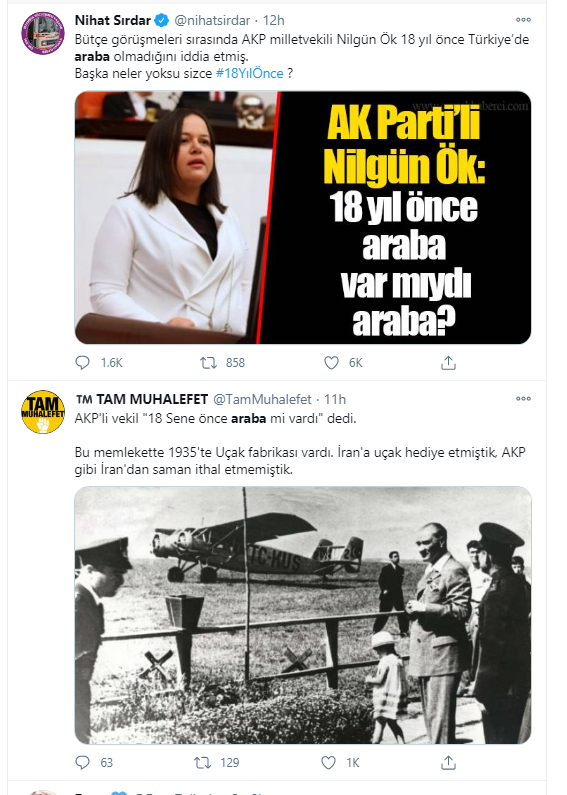Retweet the Nihat Sırdar tweet
567x795 pixels.
208,363
